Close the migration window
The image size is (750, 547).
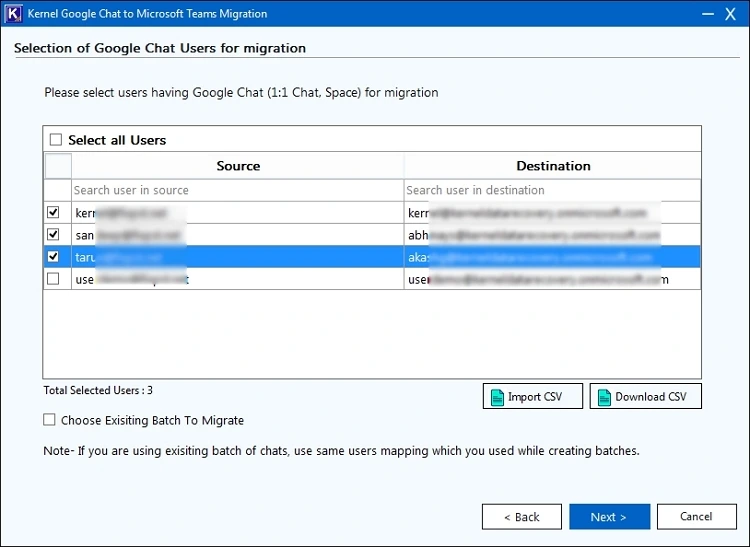pos(732,14)
